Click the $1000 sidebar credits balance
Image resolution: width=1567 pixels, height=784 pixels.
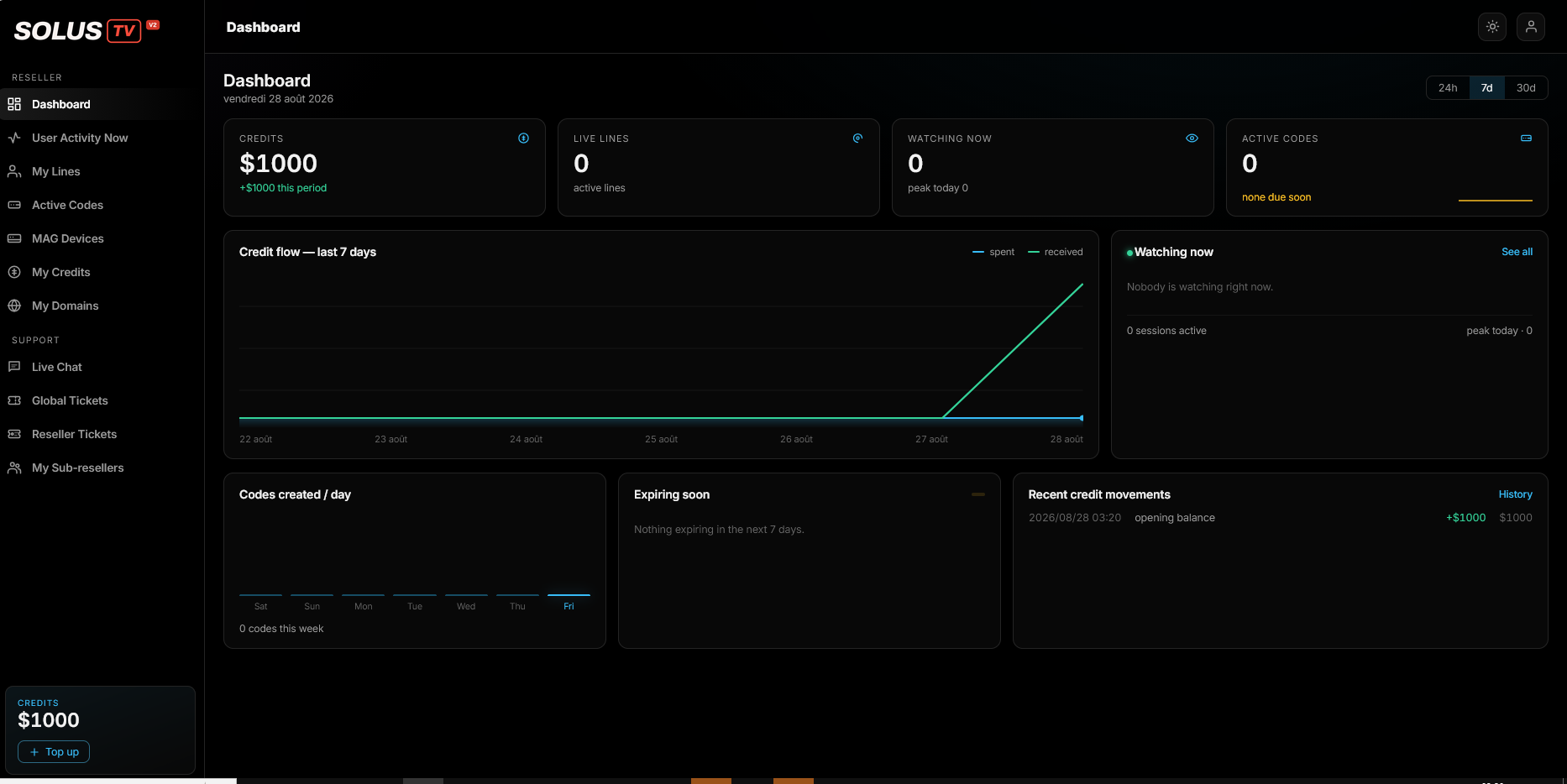pos(49,720)
